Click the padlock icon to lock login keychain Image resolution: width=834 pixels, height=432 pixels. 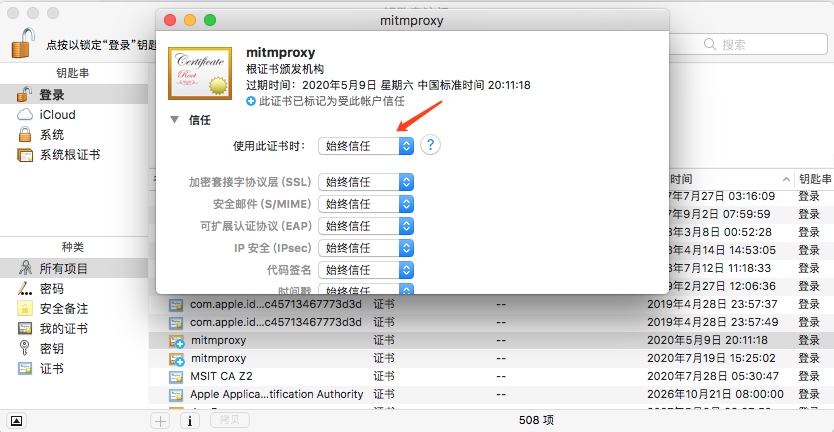[x=23, y=44]
